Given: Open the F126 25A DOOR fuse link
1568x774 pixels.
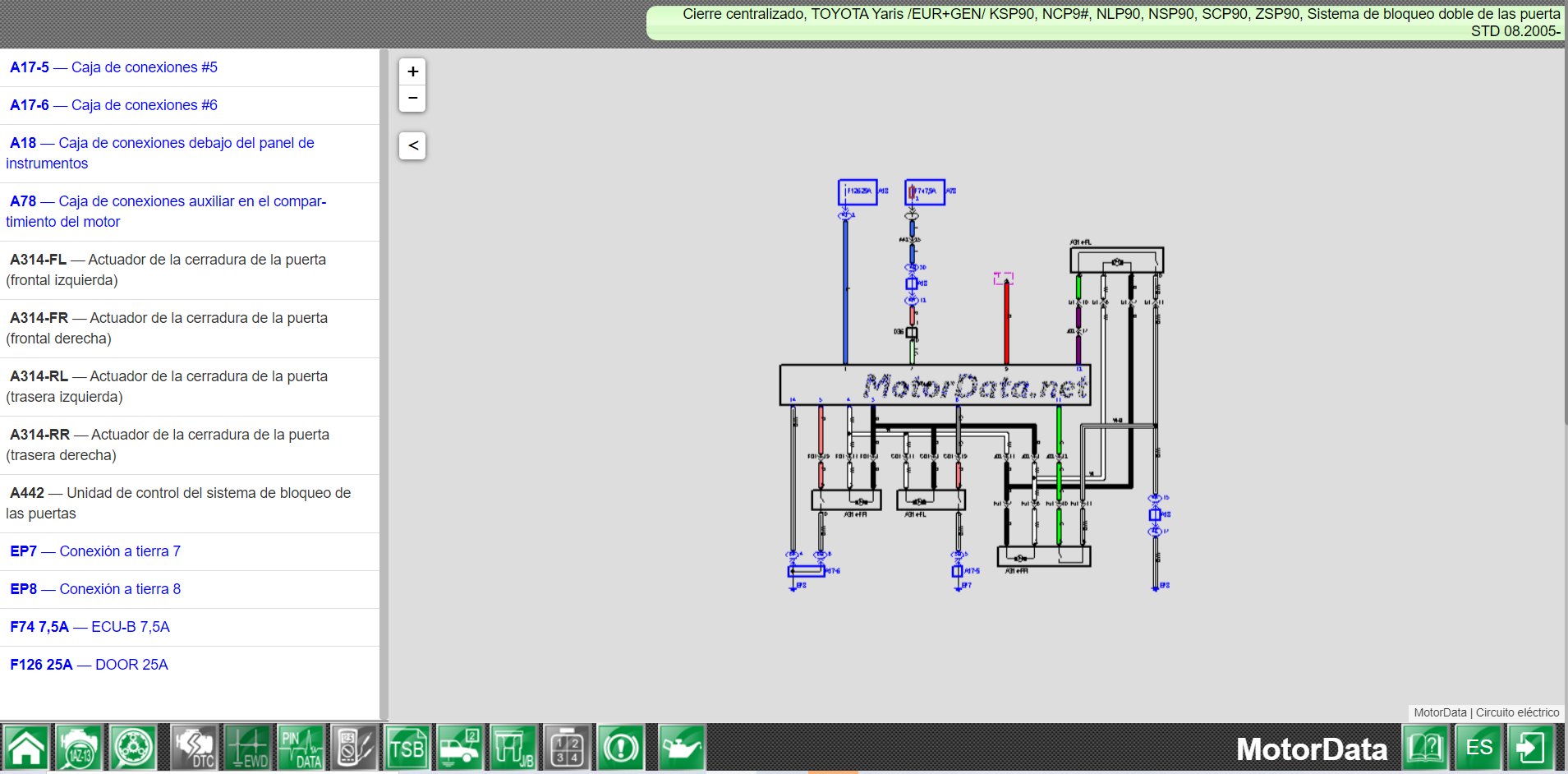Looking at the screenshot, I should pyautogui.click(x=89, y=665).
